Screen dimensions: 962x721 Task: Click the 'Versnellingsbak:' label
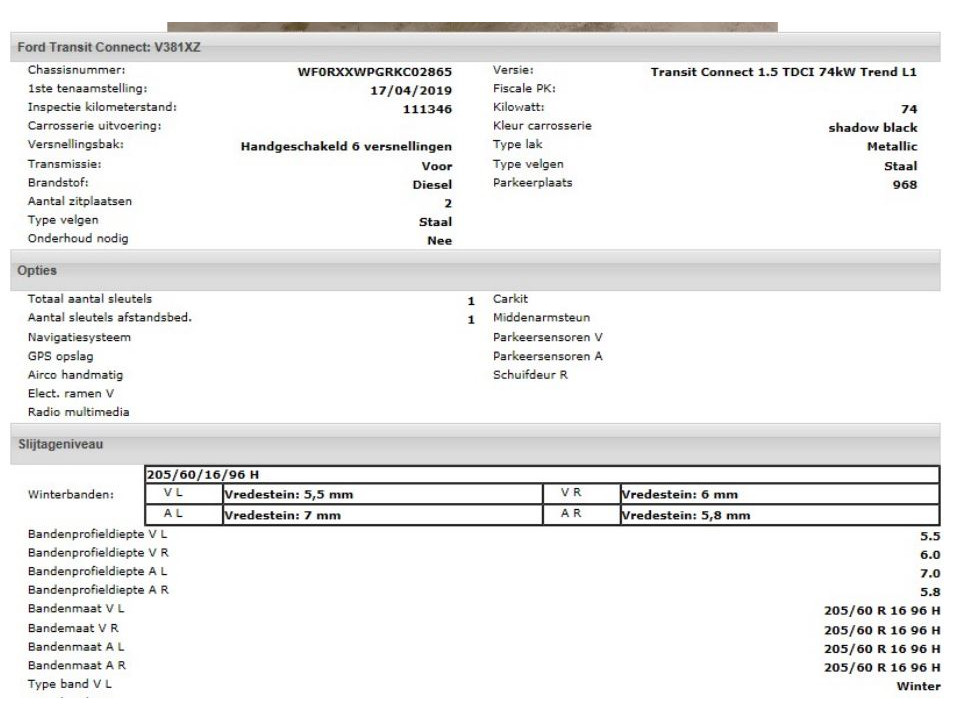75,144
